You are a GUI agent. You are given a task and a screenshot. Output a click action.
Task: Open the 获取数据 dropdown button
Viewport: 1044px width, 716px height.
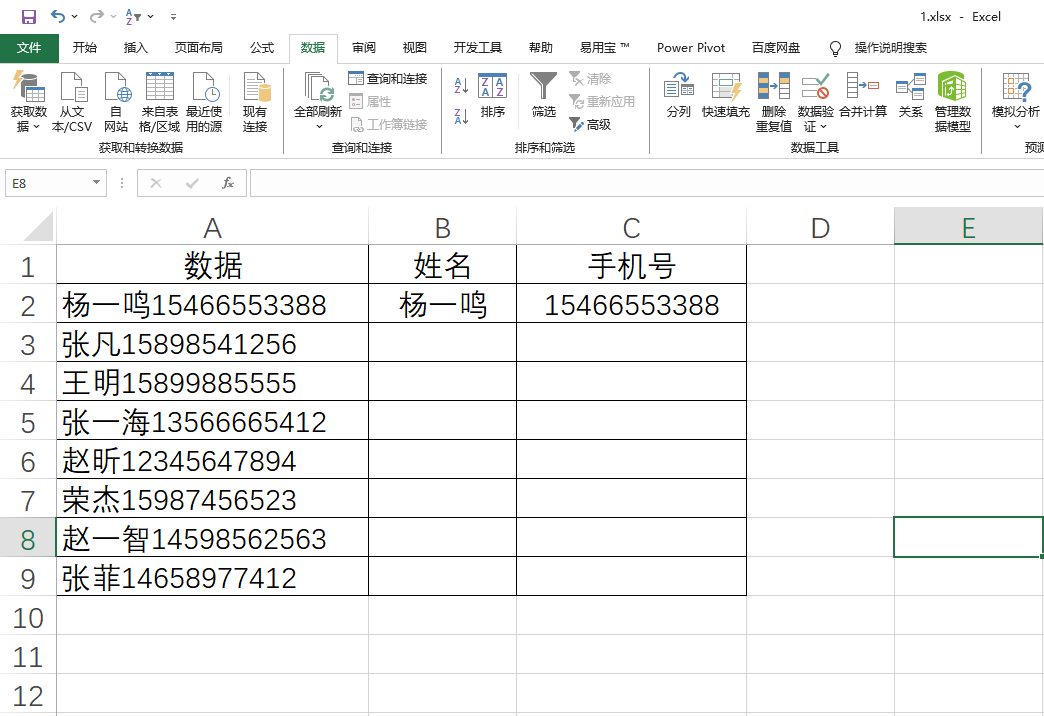point(29,101)
